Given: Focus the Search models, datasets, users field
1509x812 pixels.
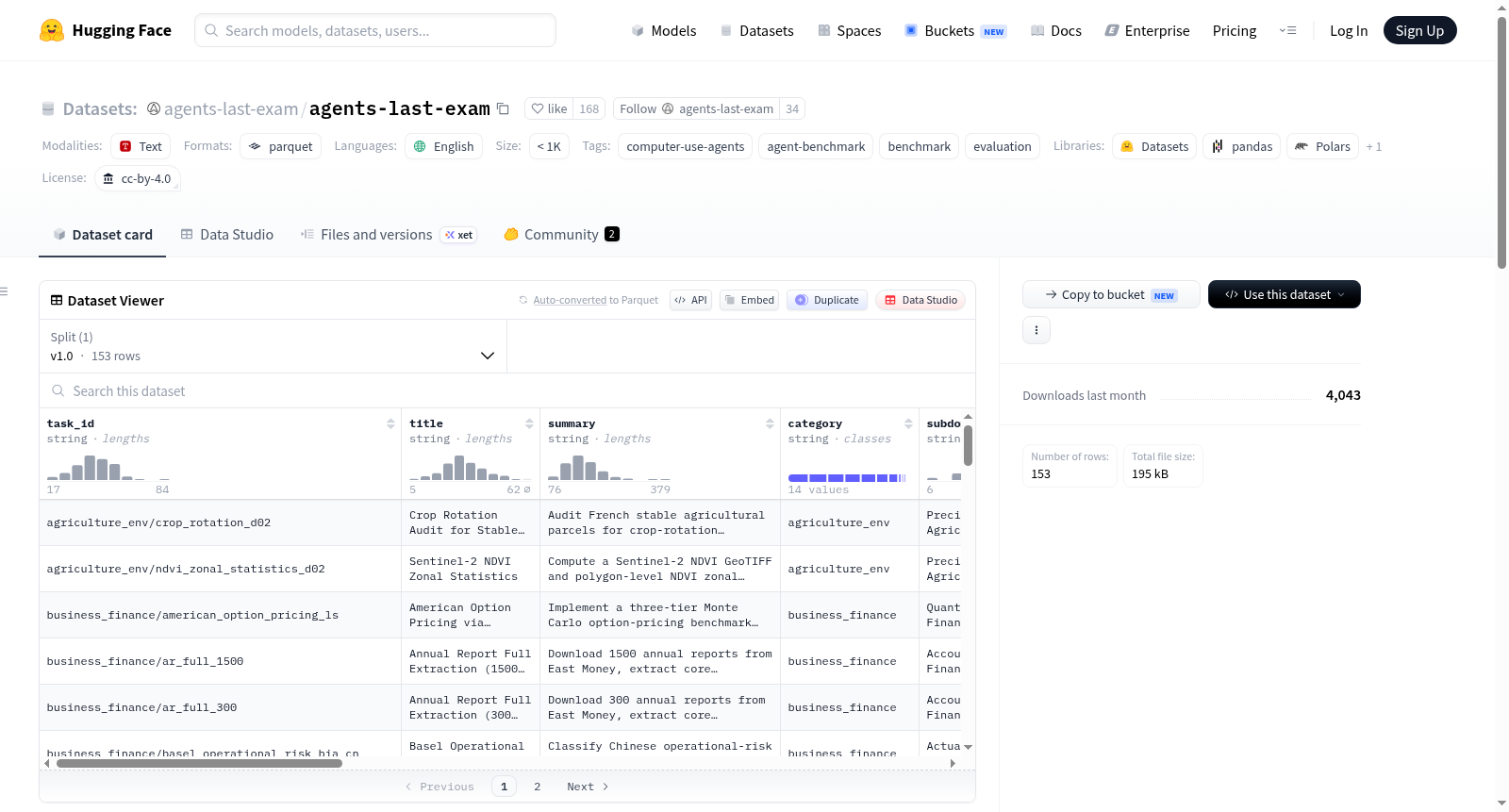Looking at the screenshot, I should pos(375,30).
